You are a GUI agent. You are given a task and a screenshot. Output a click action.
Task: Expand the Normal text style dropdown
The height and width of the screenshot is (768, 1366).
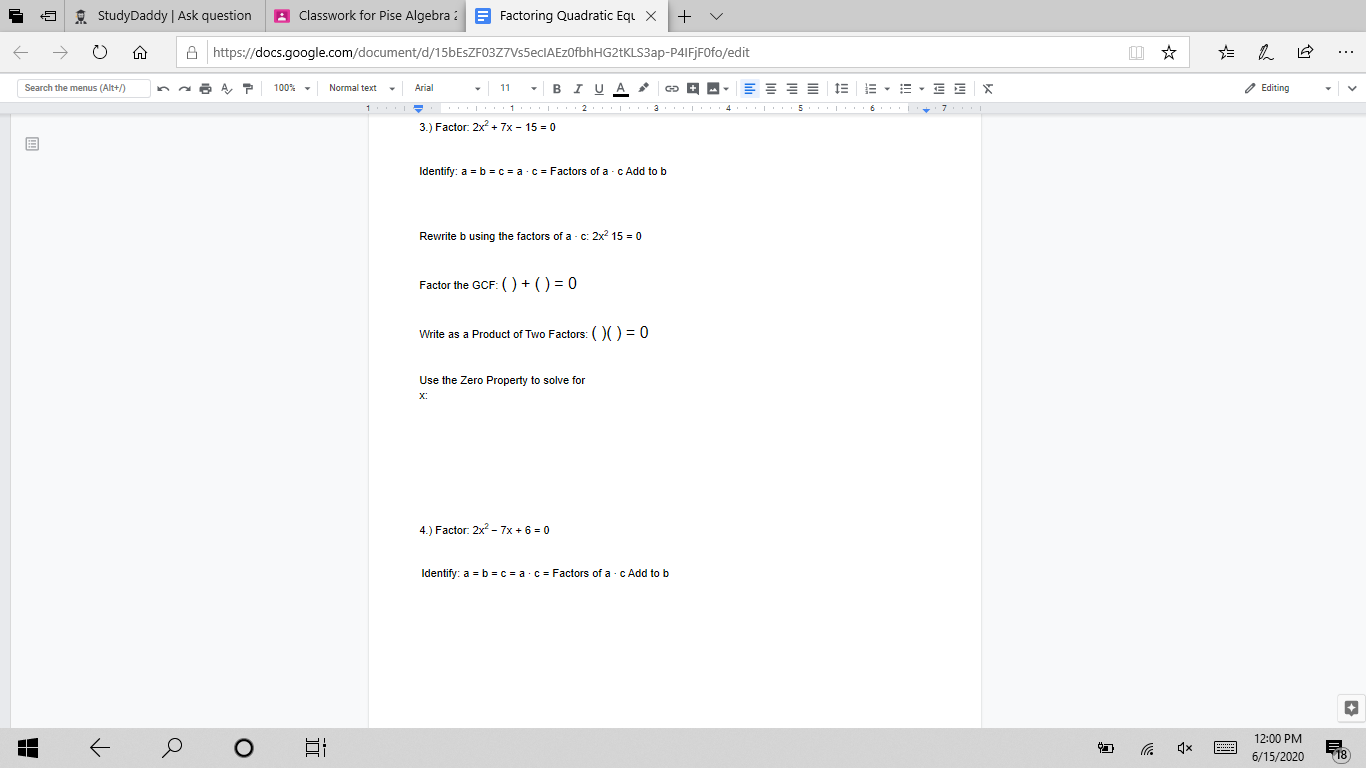click(x=362, y=88)
